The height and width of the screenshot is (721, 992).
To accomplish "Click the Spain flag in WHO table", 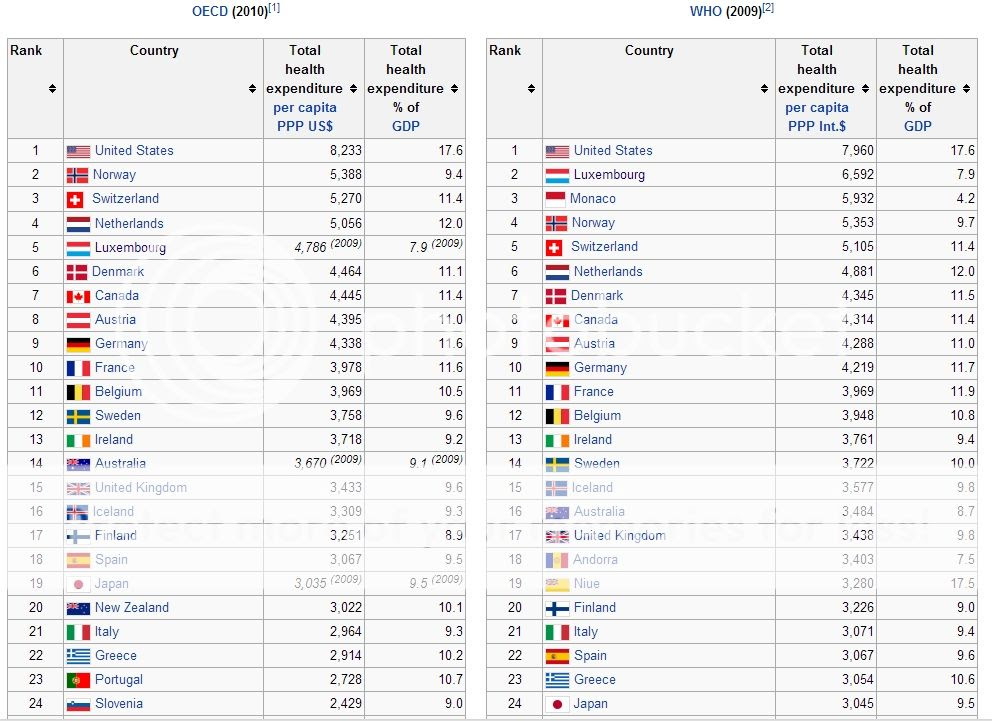I will (x=557, y=656).
